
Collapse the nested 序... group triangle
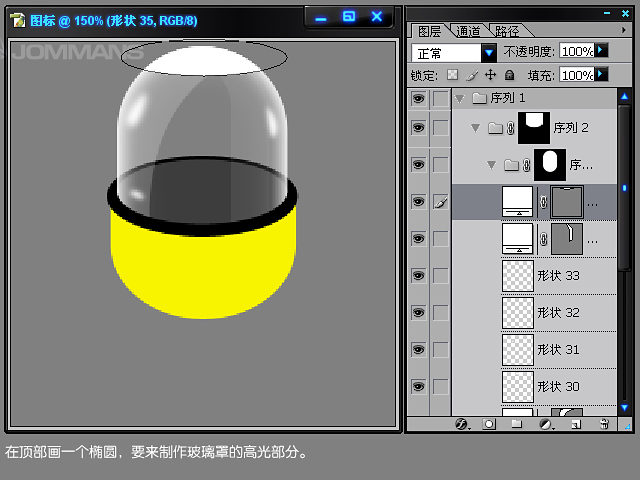pos(491,165)
